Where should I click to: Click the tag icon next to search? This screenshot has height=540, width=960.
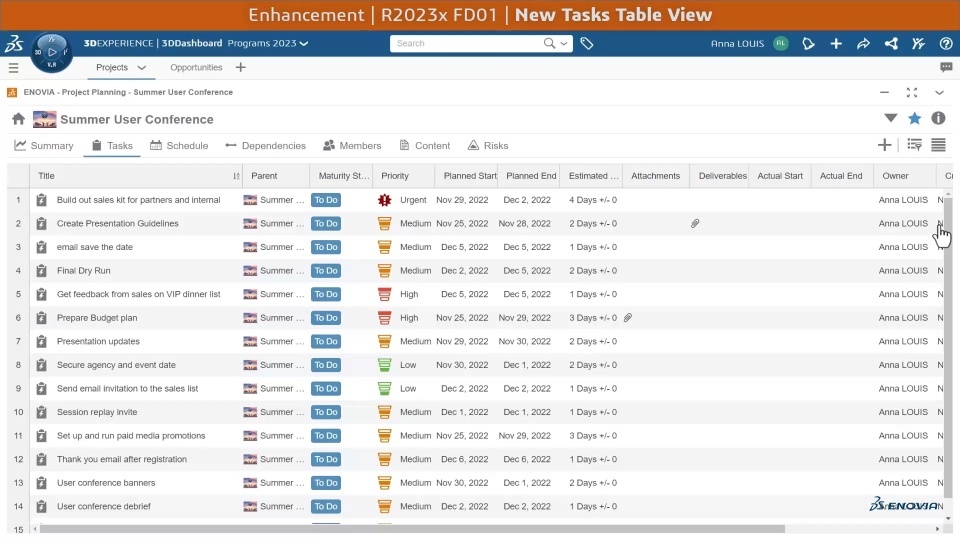pos(587,43)
